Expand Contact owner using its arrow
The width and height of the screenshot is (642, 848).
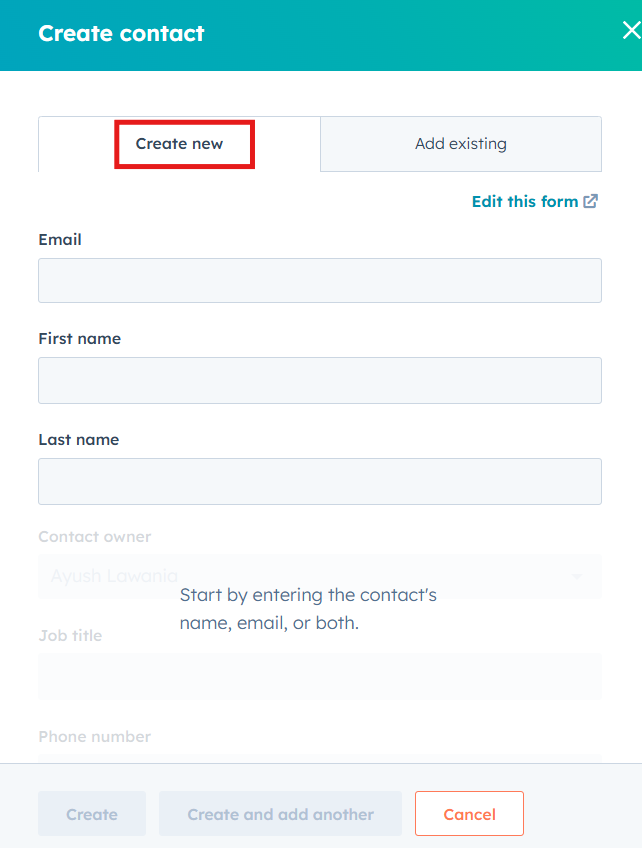577,577
